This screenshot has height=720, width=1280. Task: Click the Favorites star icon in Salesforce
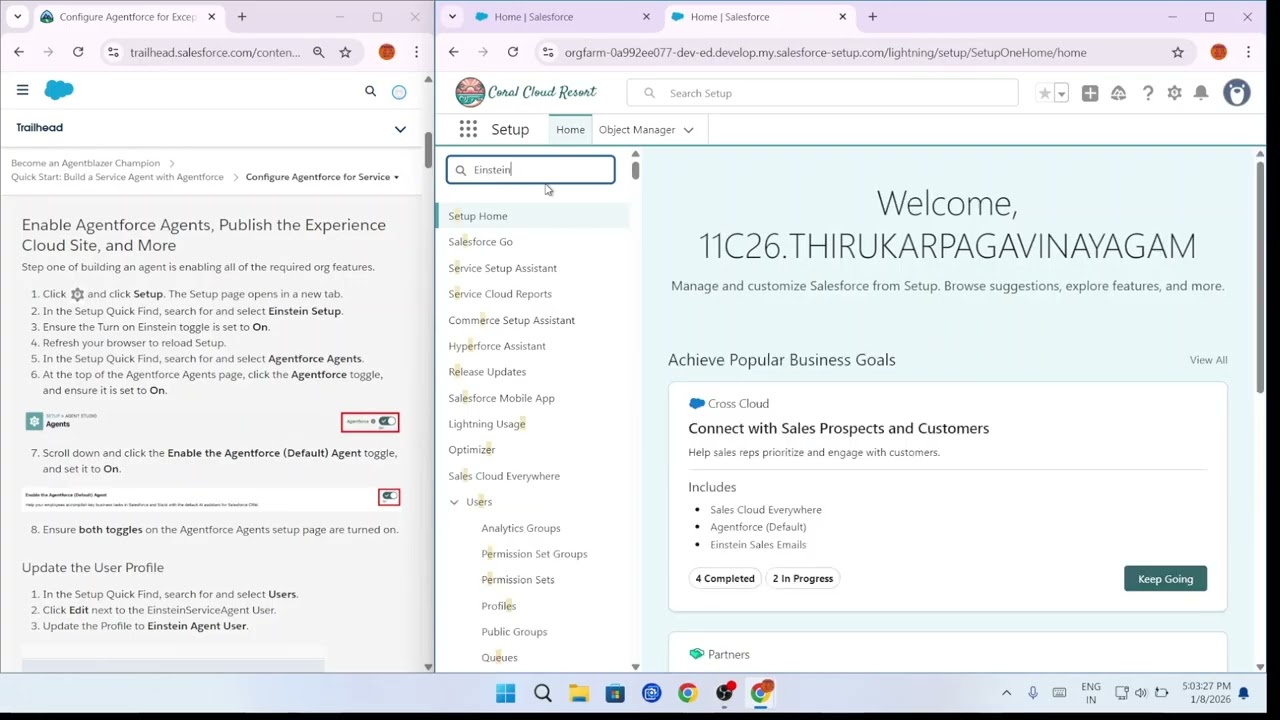point(1044,93)
